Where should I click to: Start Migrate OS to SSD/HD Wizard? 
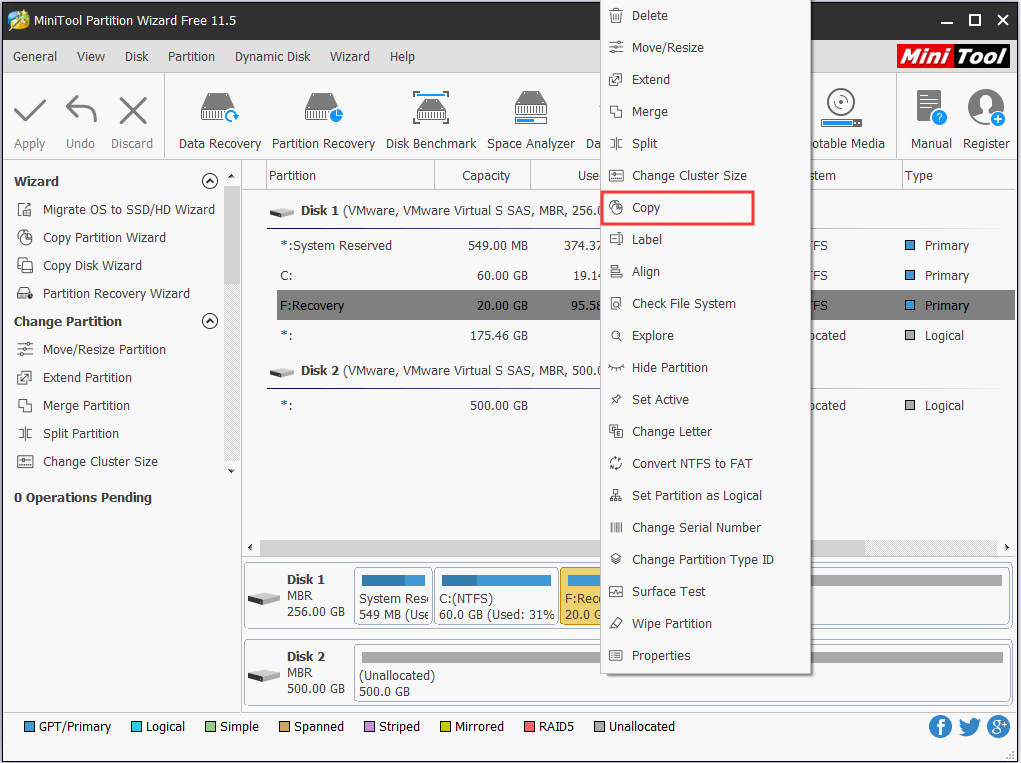pyautogui.click(x=116, y=210)
